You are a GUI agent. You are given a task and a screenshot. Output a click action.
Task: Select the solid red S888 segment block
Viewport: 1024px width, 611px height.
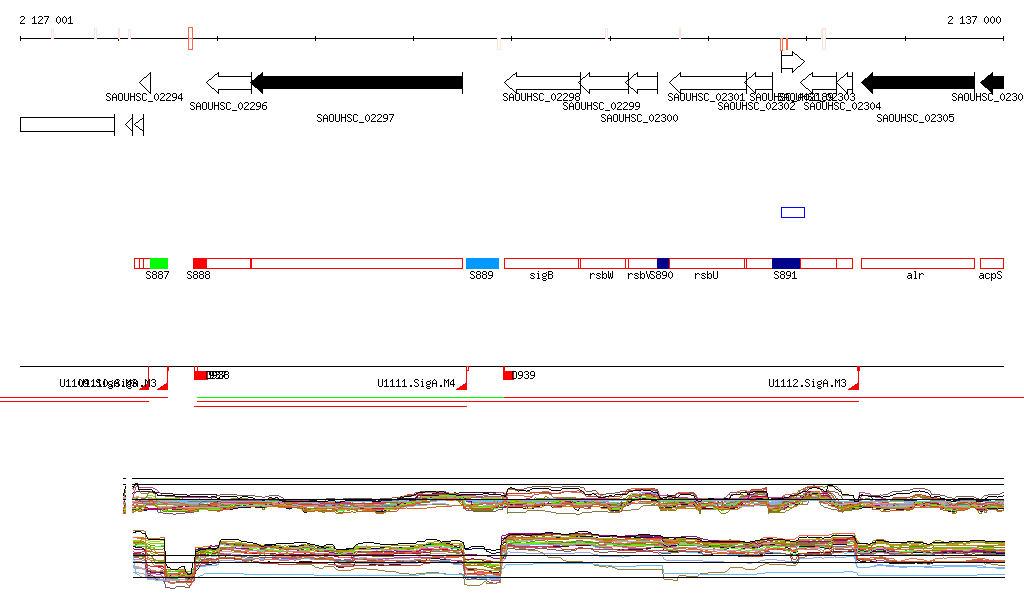click(x=200, y=264)
